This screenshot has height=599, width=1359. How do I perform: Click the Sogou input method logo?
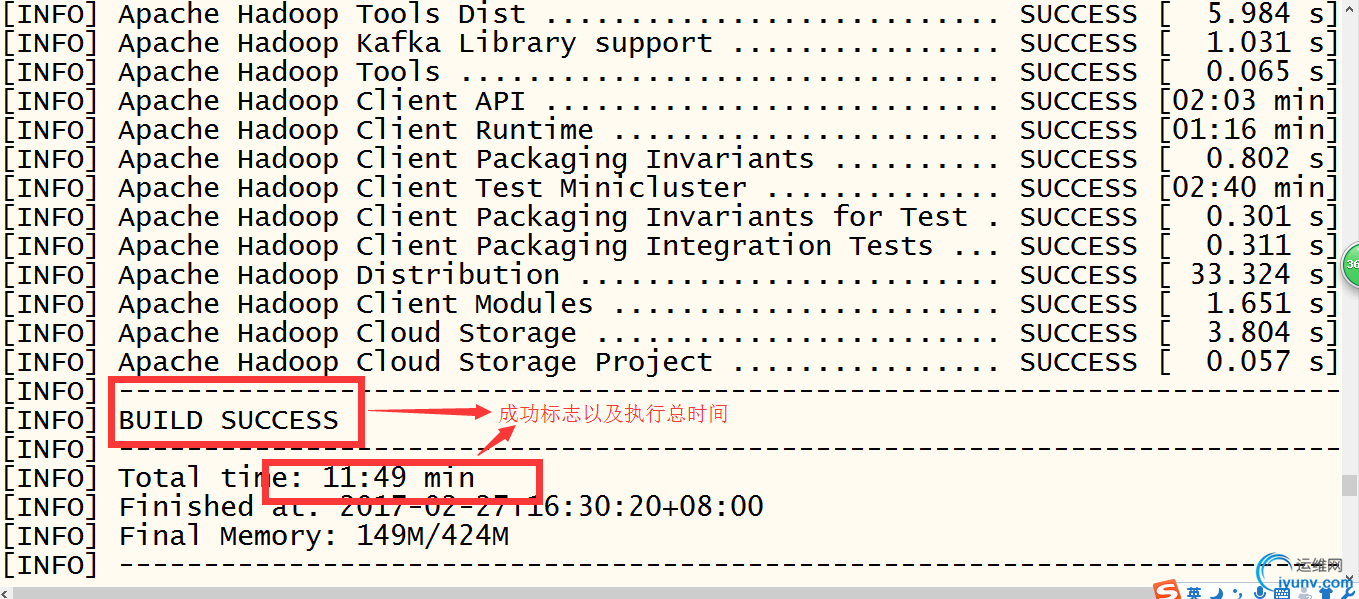1166,590
